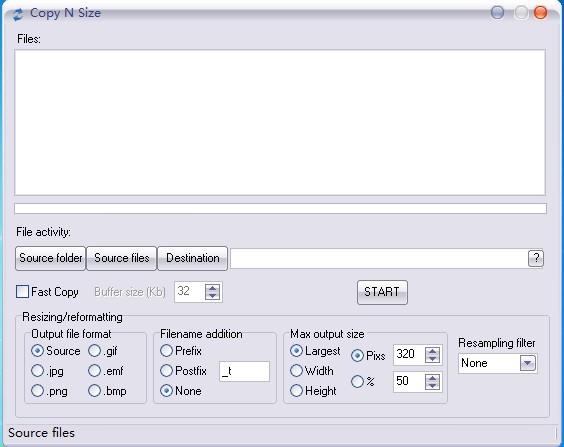This screenshot has width=564, height=447.
Task: Enable the Fast Copy checkbox
Action: [22, 292]
